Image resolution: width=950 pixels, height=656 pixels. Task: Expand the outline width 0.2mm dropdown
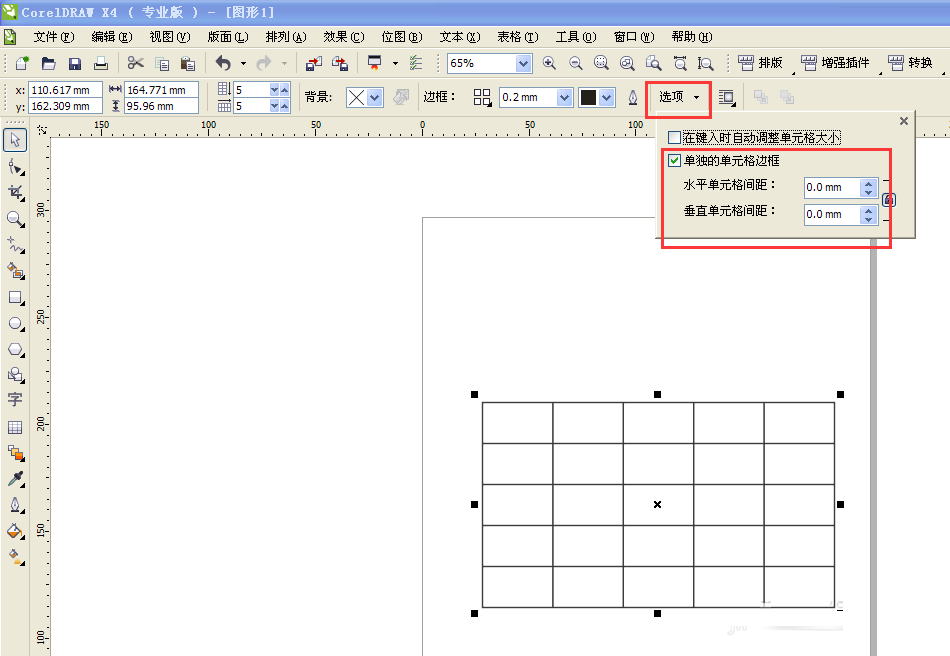(563, 97)
